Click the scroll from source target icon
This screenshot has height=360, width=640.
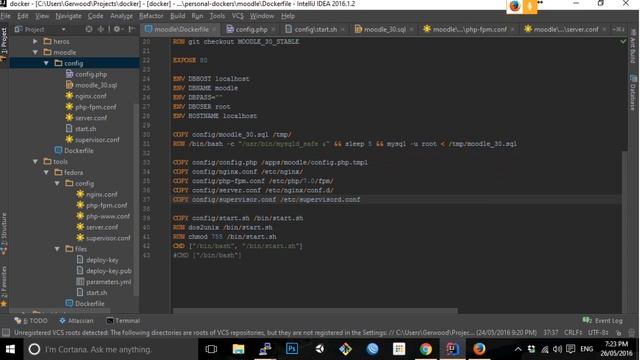(x=89, y=29)
